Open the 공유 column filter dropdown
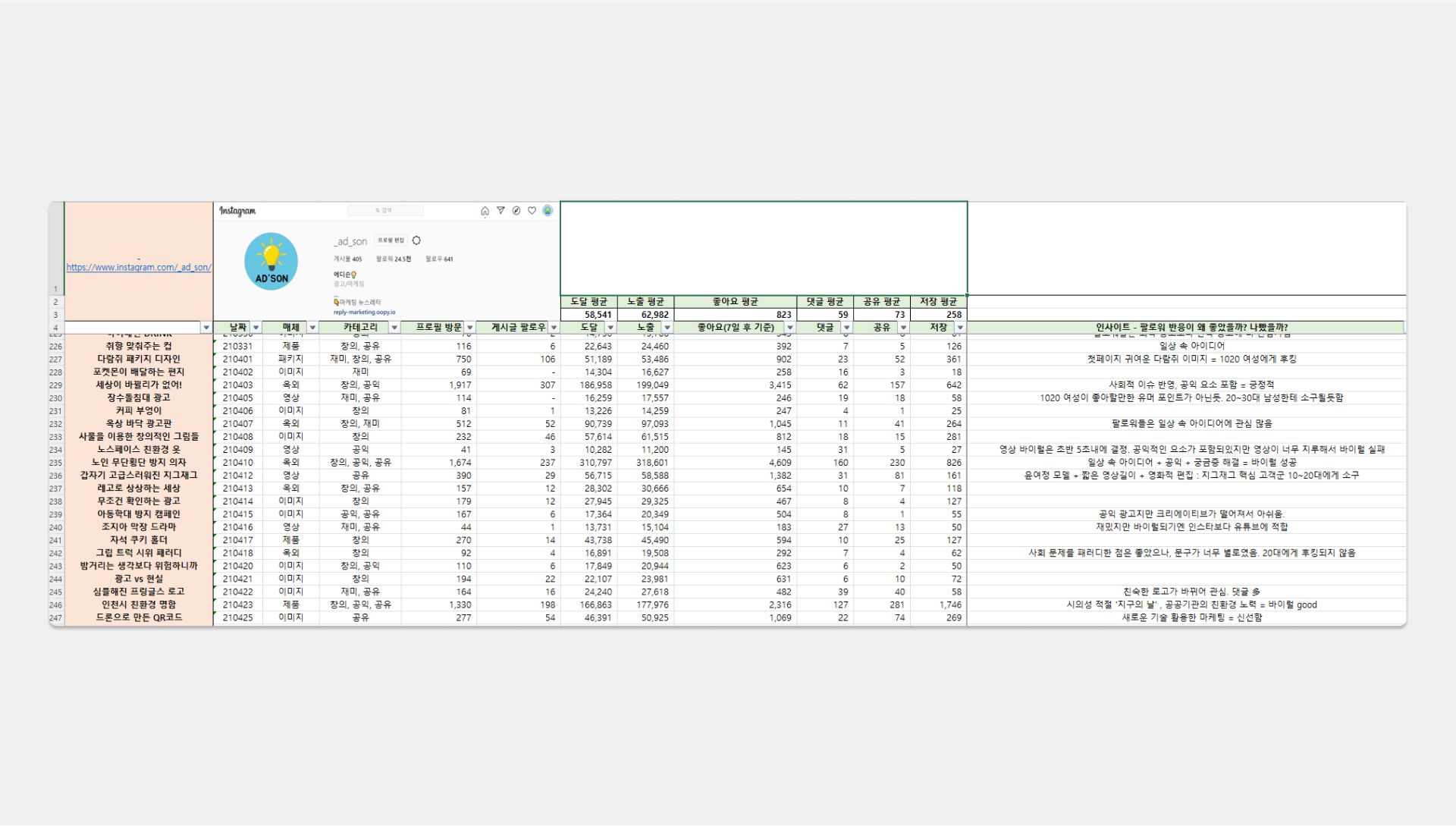The height and width of the screenshot is (826, 1456). tap(903, 328)
